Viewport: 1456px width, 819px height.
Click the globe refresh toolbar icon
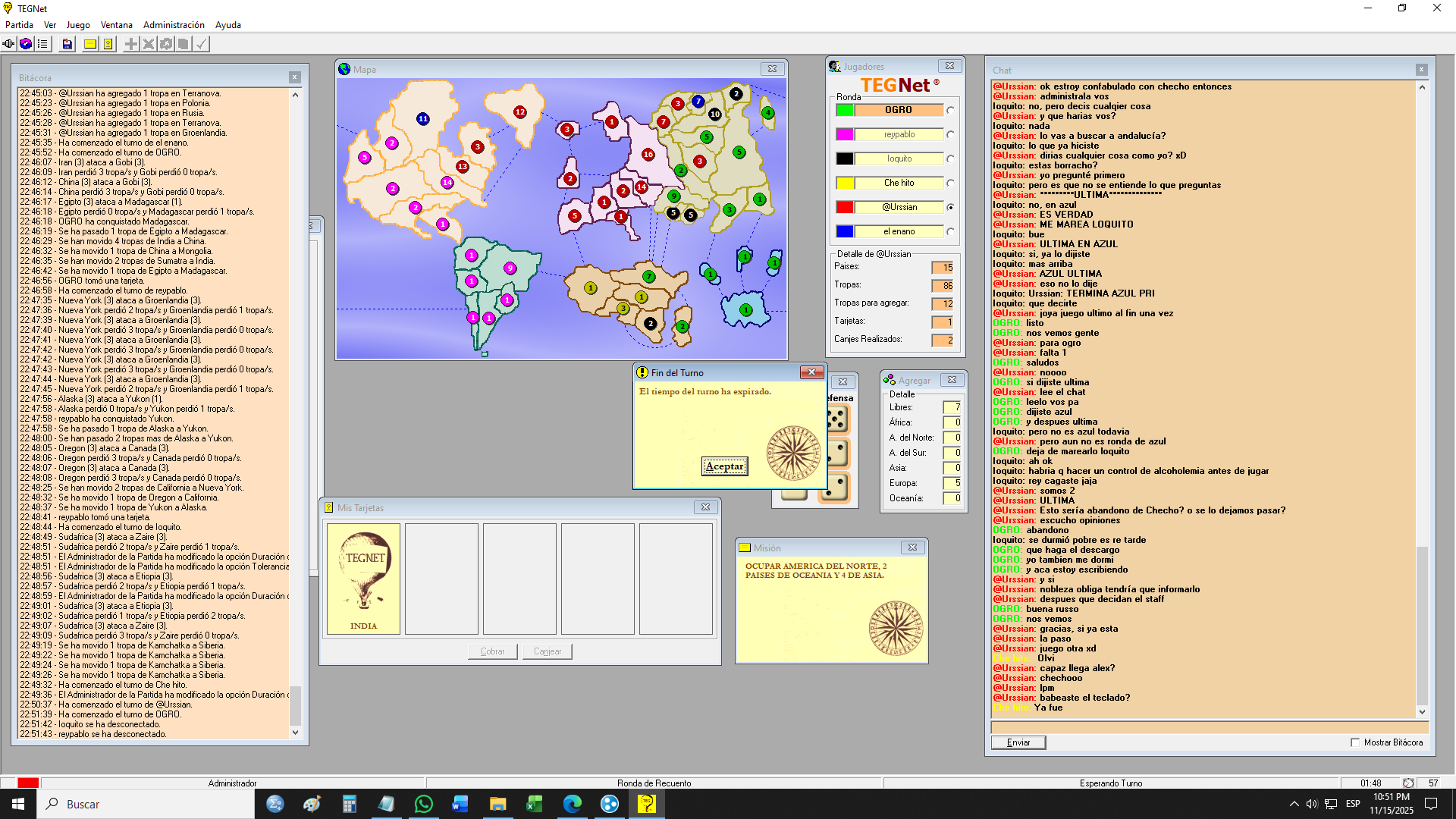[26, 44]
